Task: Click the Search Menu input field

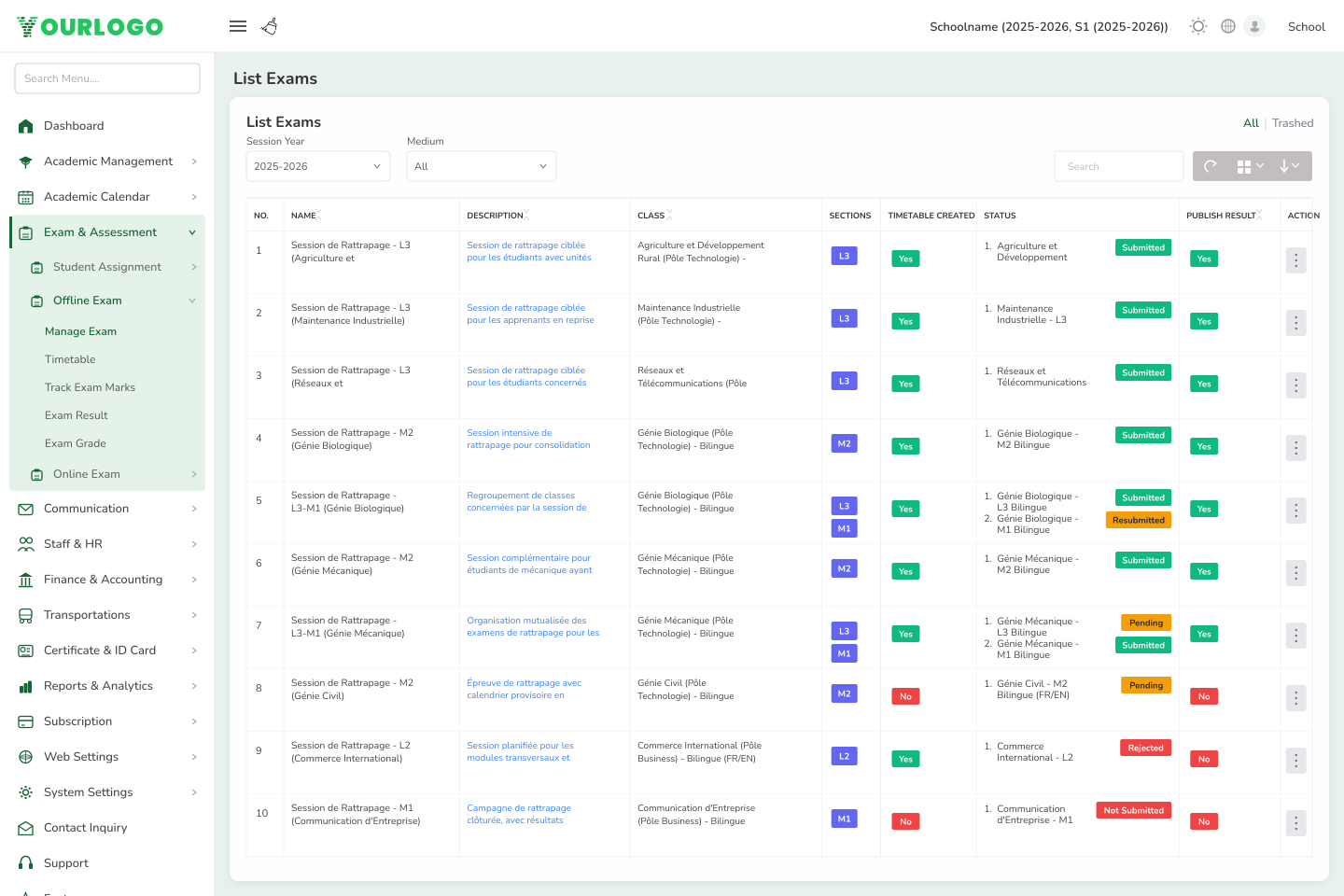Action: tap(107, 78)
